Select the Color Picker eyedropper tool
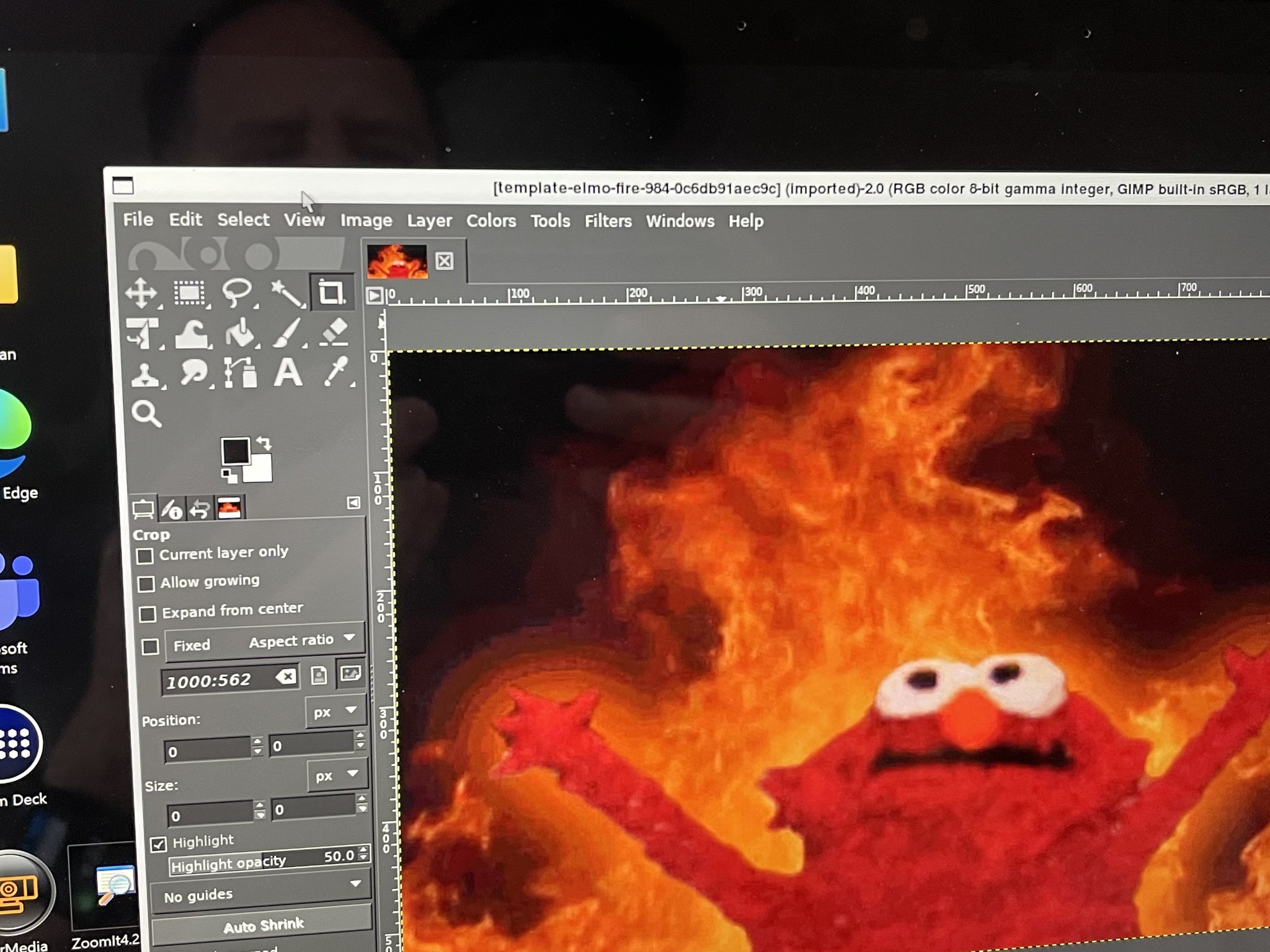This screenshot has width=1270, height=952. [x=335, y=372]
